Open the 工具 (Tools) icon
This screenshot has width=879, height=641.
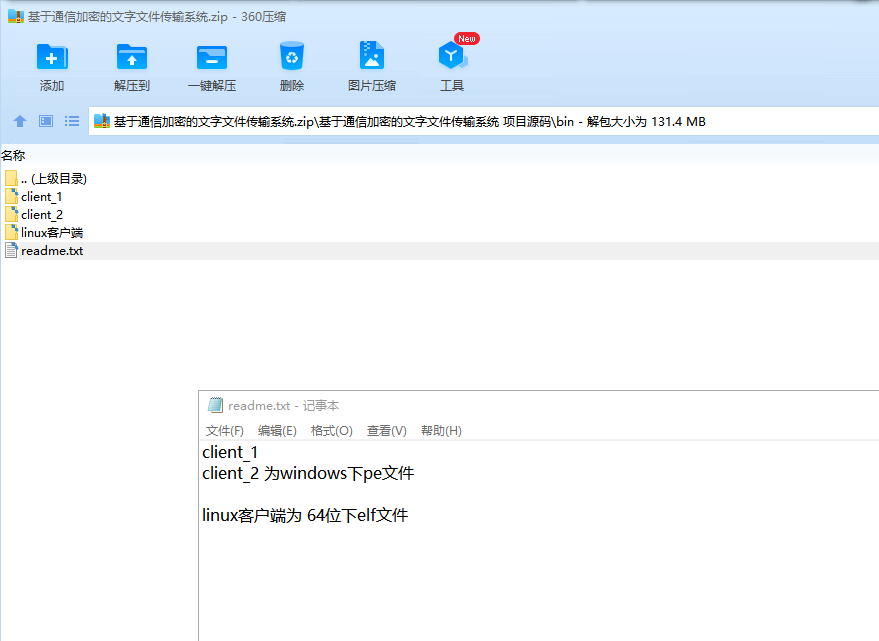click(452, 56)
